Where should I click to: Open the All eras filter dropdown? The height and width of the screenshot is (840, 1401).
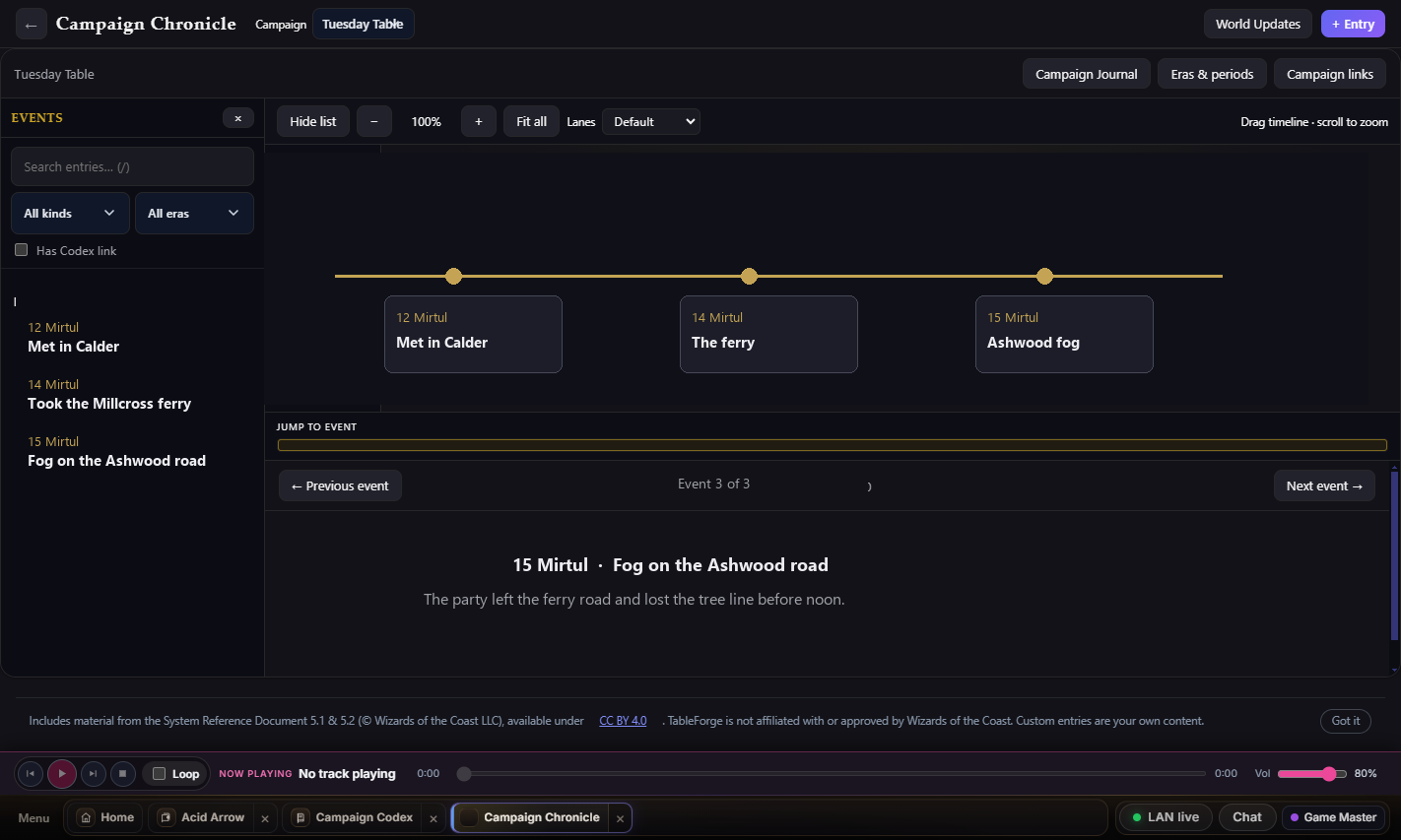[194, 214]
